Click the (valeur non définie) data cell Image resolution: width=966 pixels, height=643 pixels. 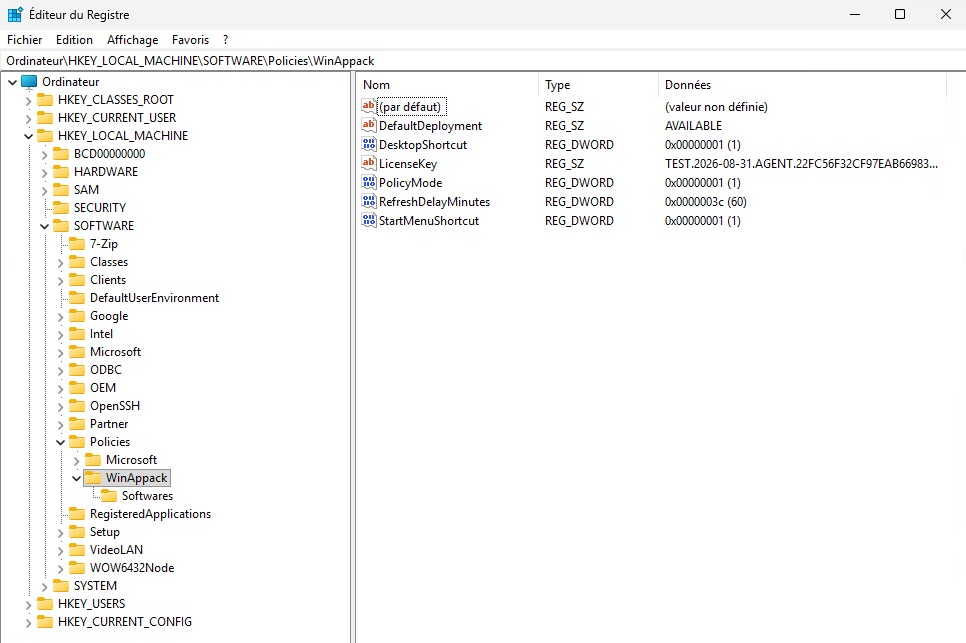tap(716, 107)
